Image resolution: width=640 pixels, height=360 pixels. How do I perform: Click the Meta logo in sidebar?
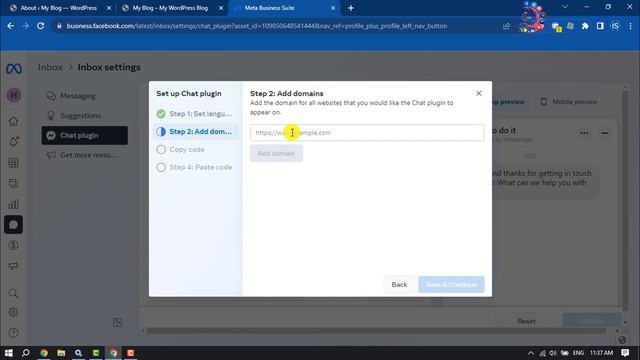point(14,69)
